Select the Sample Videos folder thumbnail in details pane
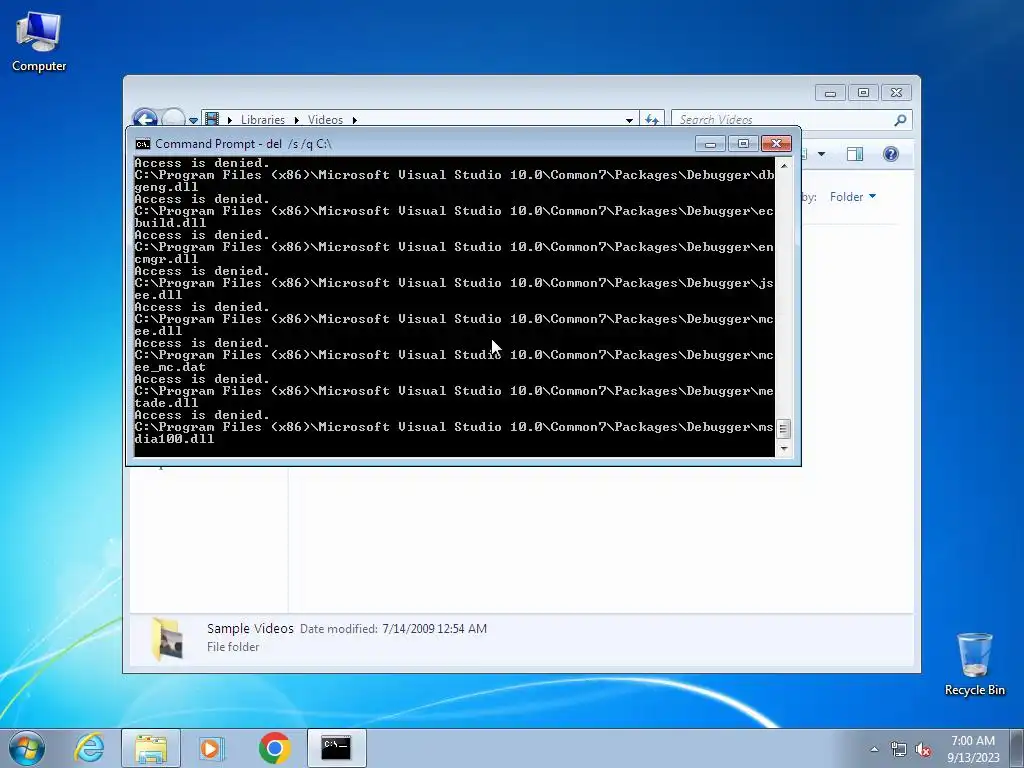 (x=167, y=639)
